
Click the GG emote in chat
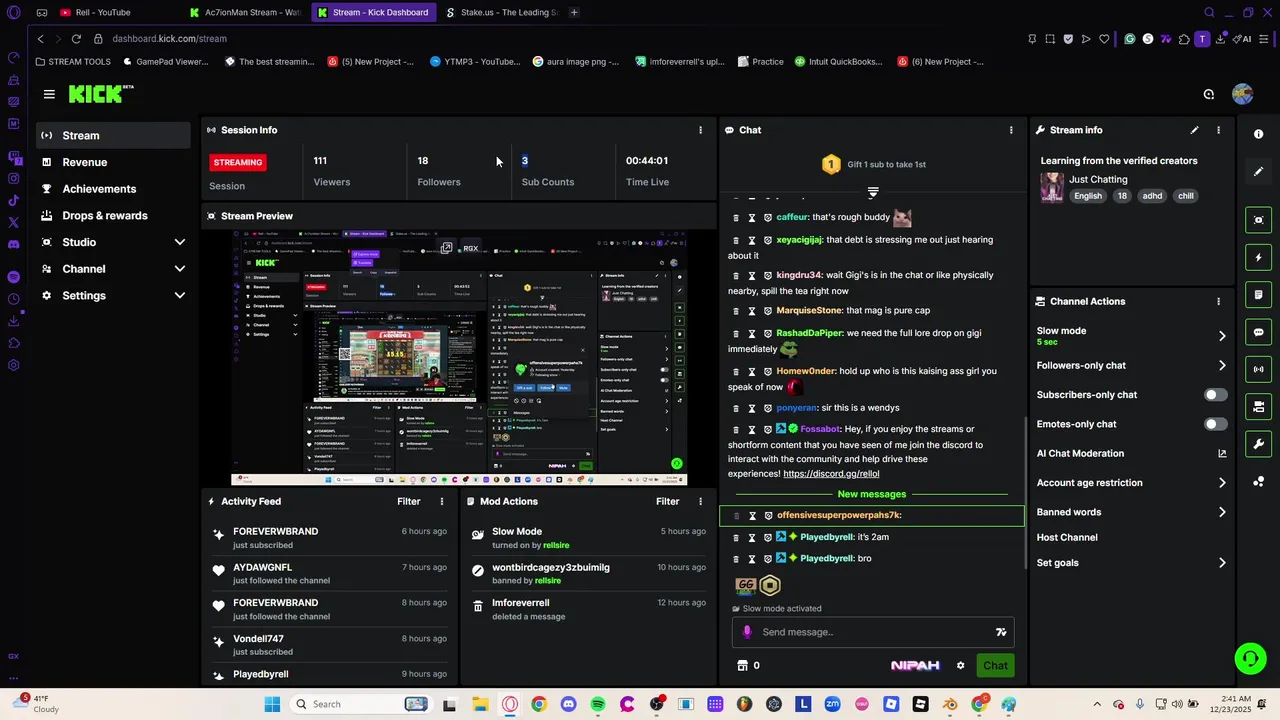pos(746,586)
